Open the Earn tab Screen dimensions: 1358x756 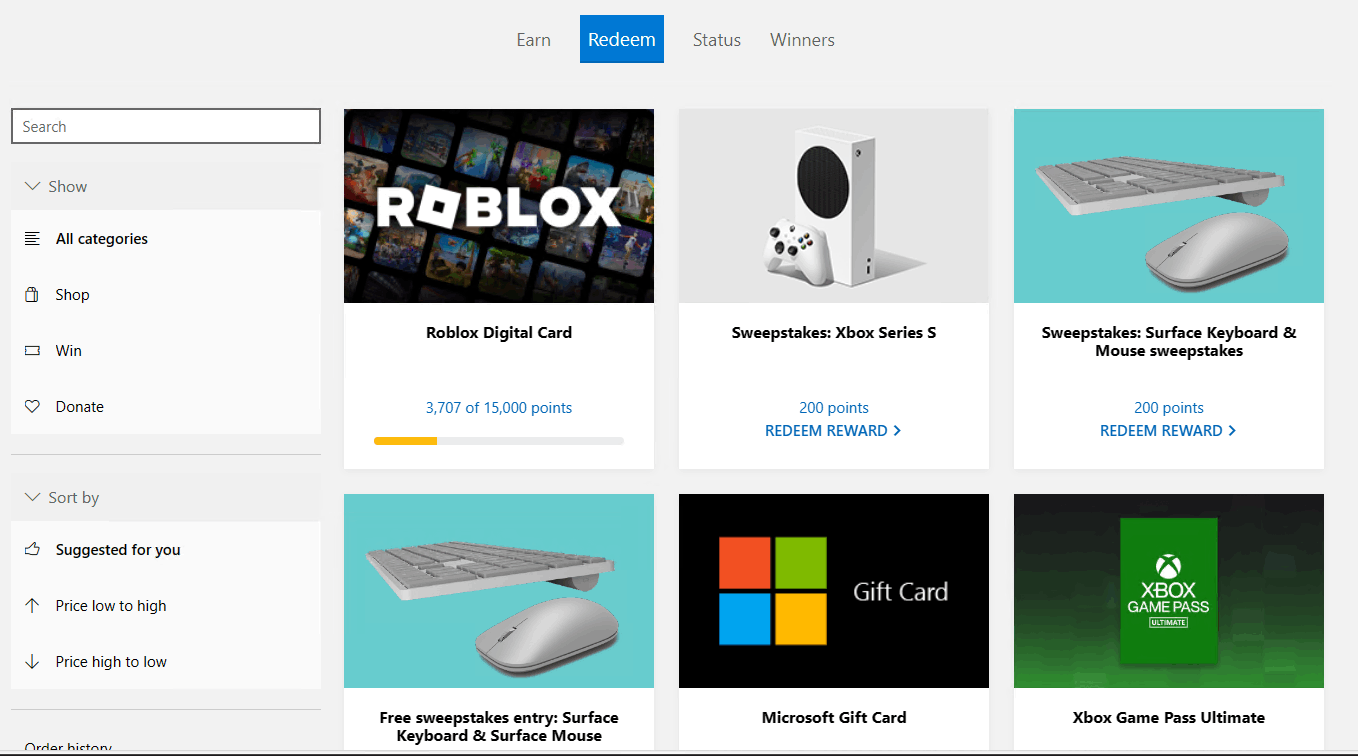tap(533, 40)
